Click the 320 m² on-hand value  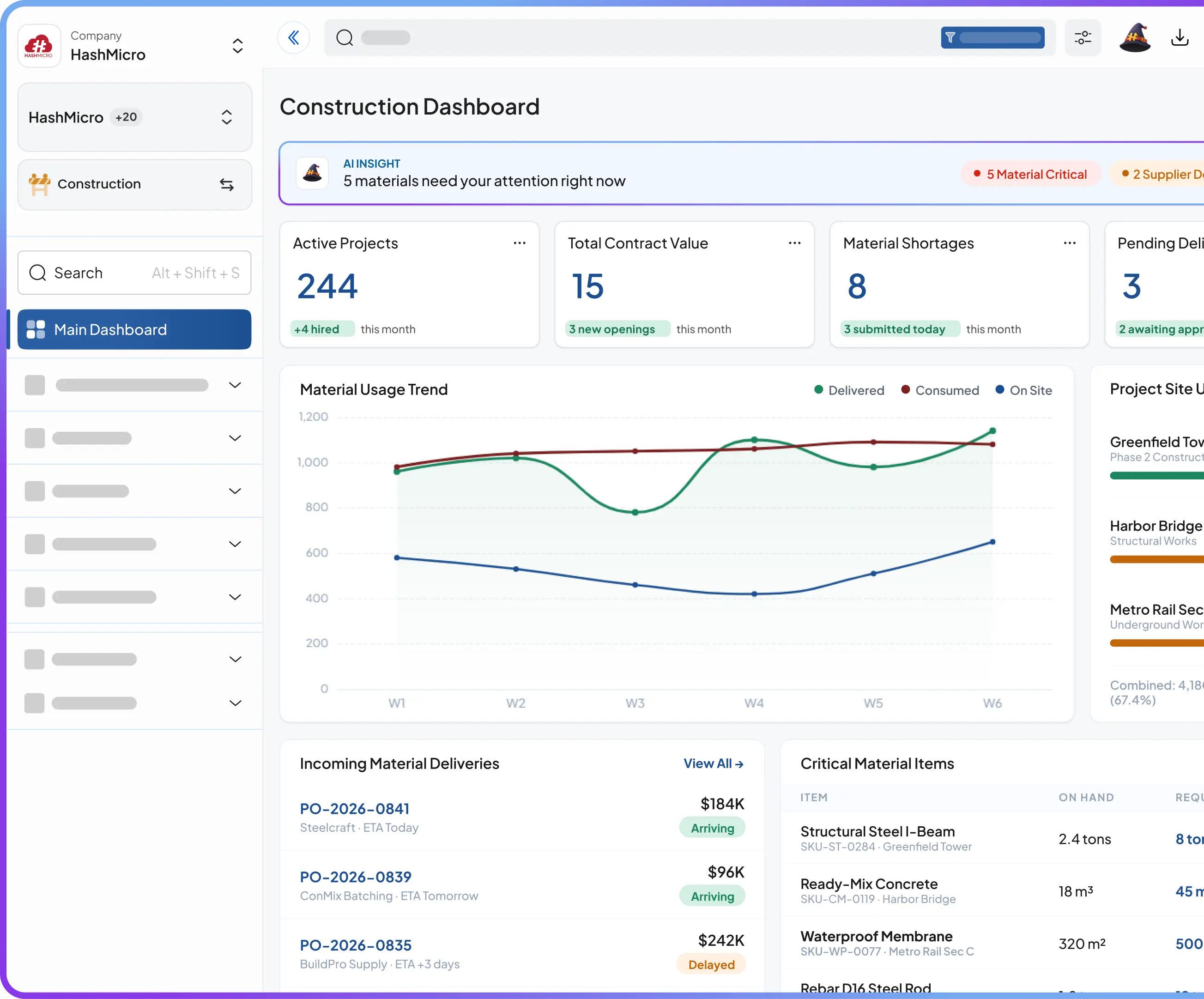[1082, 944]
